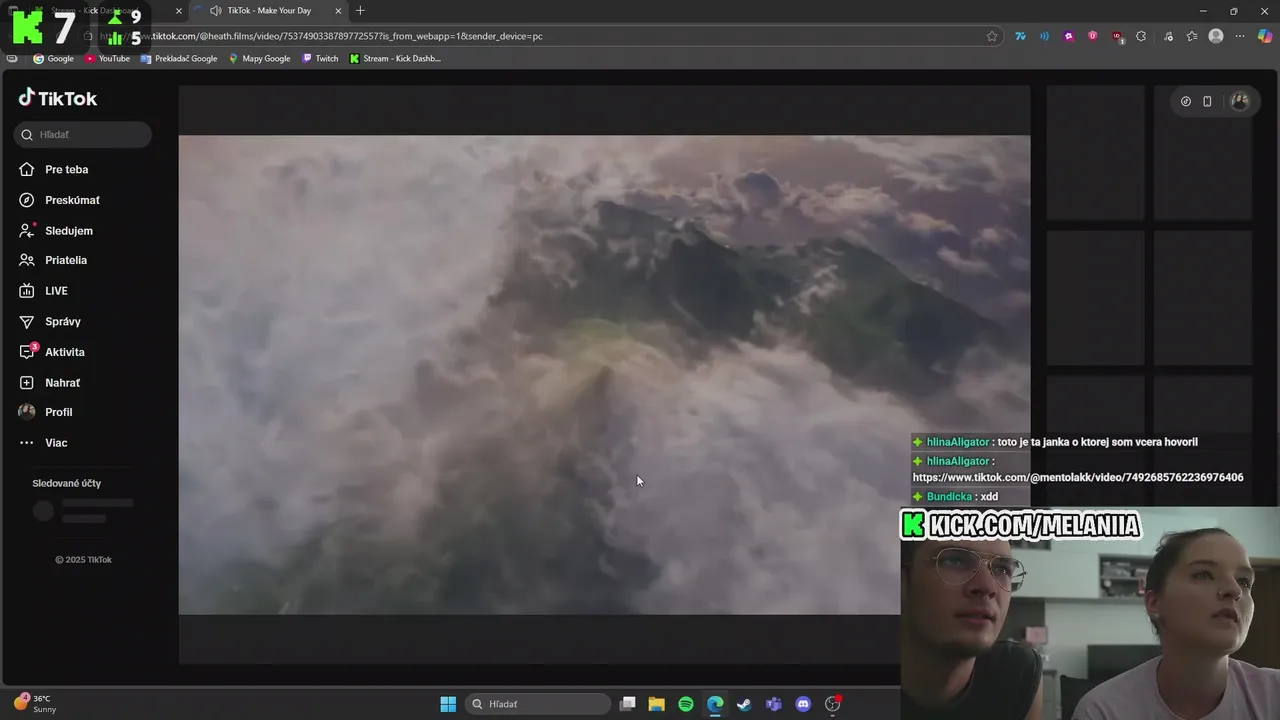Open File Explorer from taskbar
Viewport: 1280px width, 720px height.
[x=656, y=704]
